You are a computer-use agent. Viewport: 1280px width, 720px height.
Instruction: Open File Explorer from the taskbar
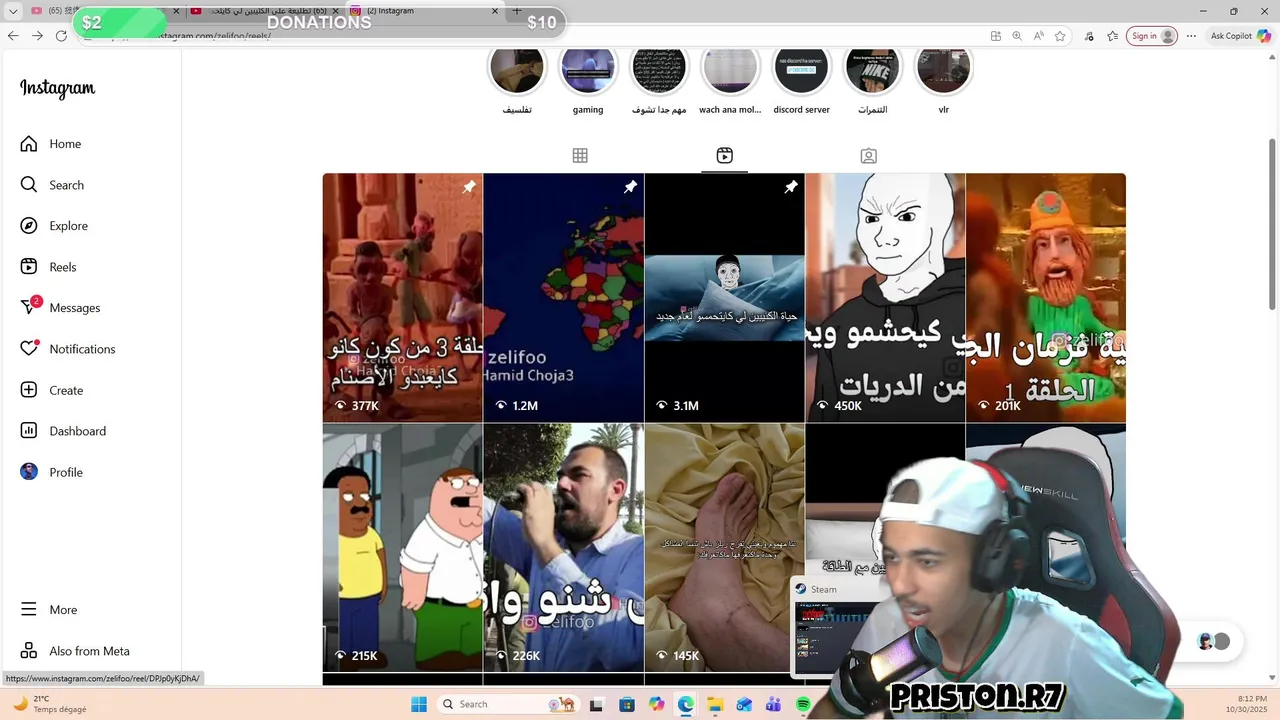(x=715, y=704)
